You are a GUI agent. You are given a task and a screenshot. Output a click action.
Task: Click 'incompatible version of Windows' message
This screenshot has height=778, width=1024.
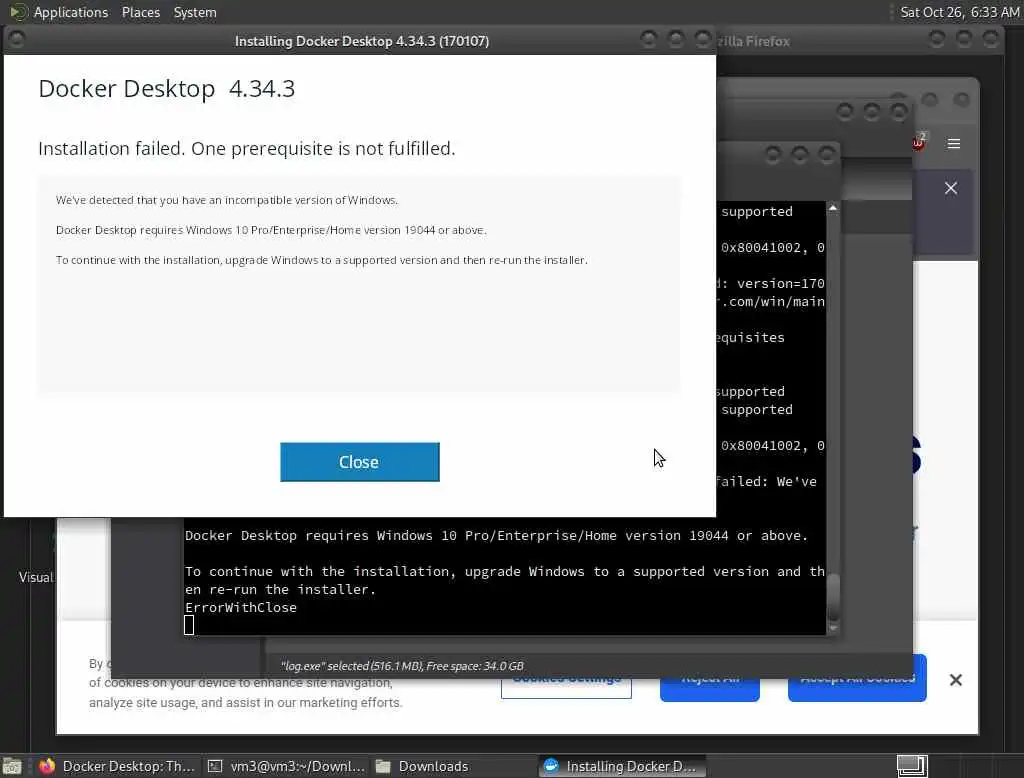coord(227,200)
